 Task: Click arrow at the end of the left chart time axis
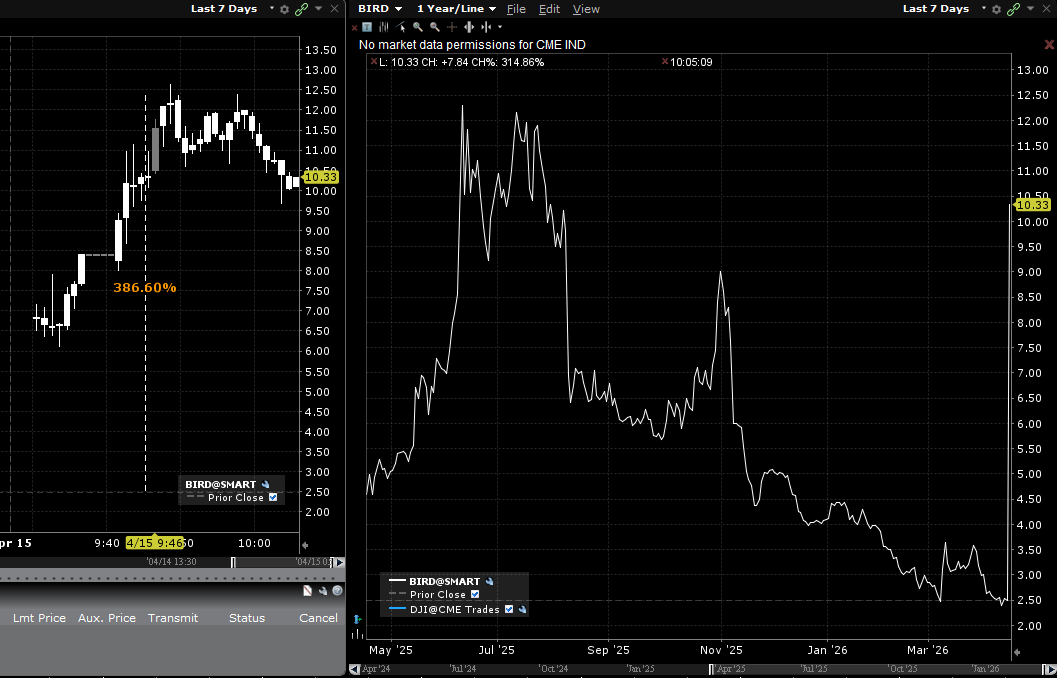click(x=305, y=545)
